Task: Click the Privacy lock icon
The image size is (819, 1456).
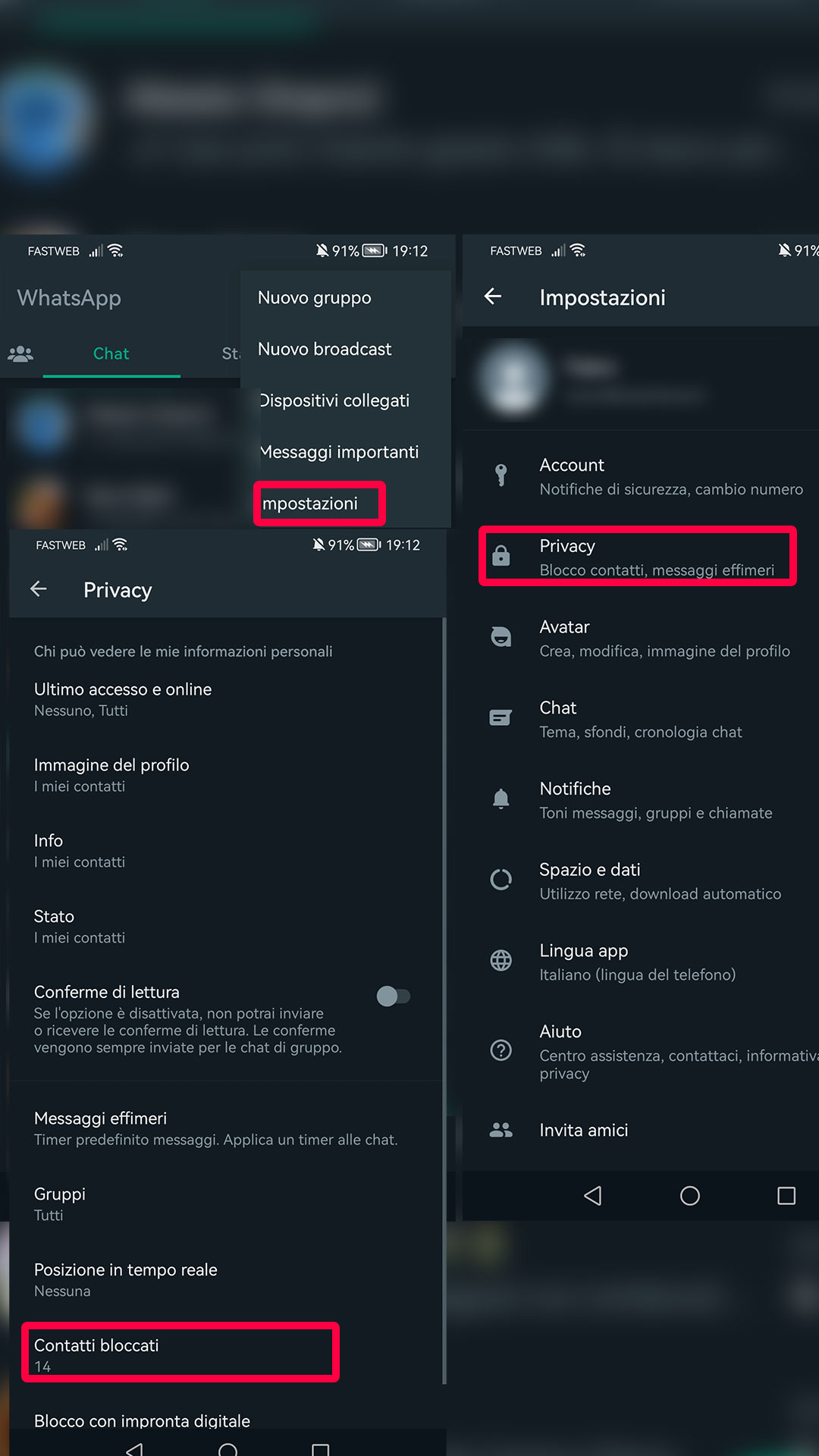Action: (x=501, y=556)
